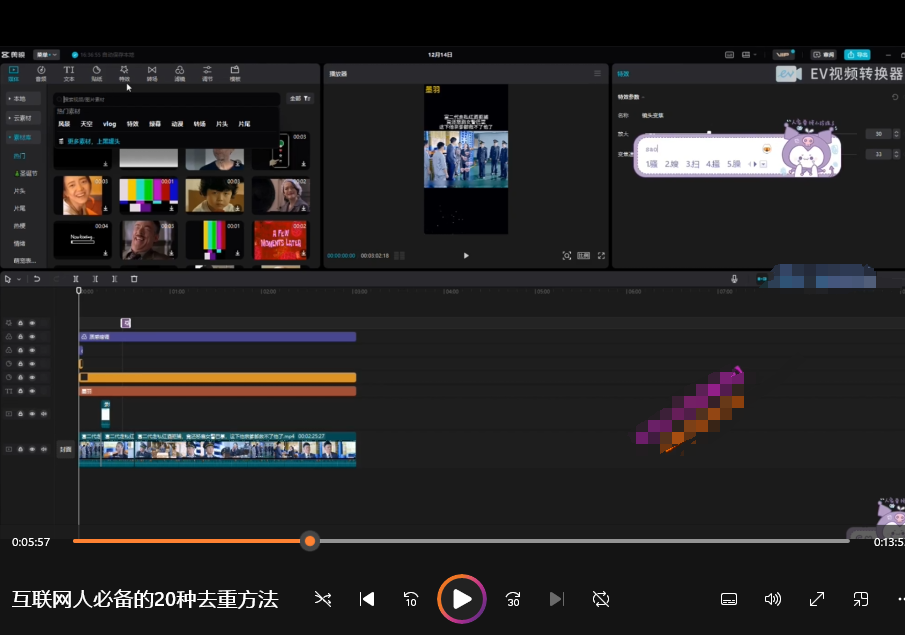Open the 更多素材 more materials link
The image size is (905, 635).
[x=94, y=141]
